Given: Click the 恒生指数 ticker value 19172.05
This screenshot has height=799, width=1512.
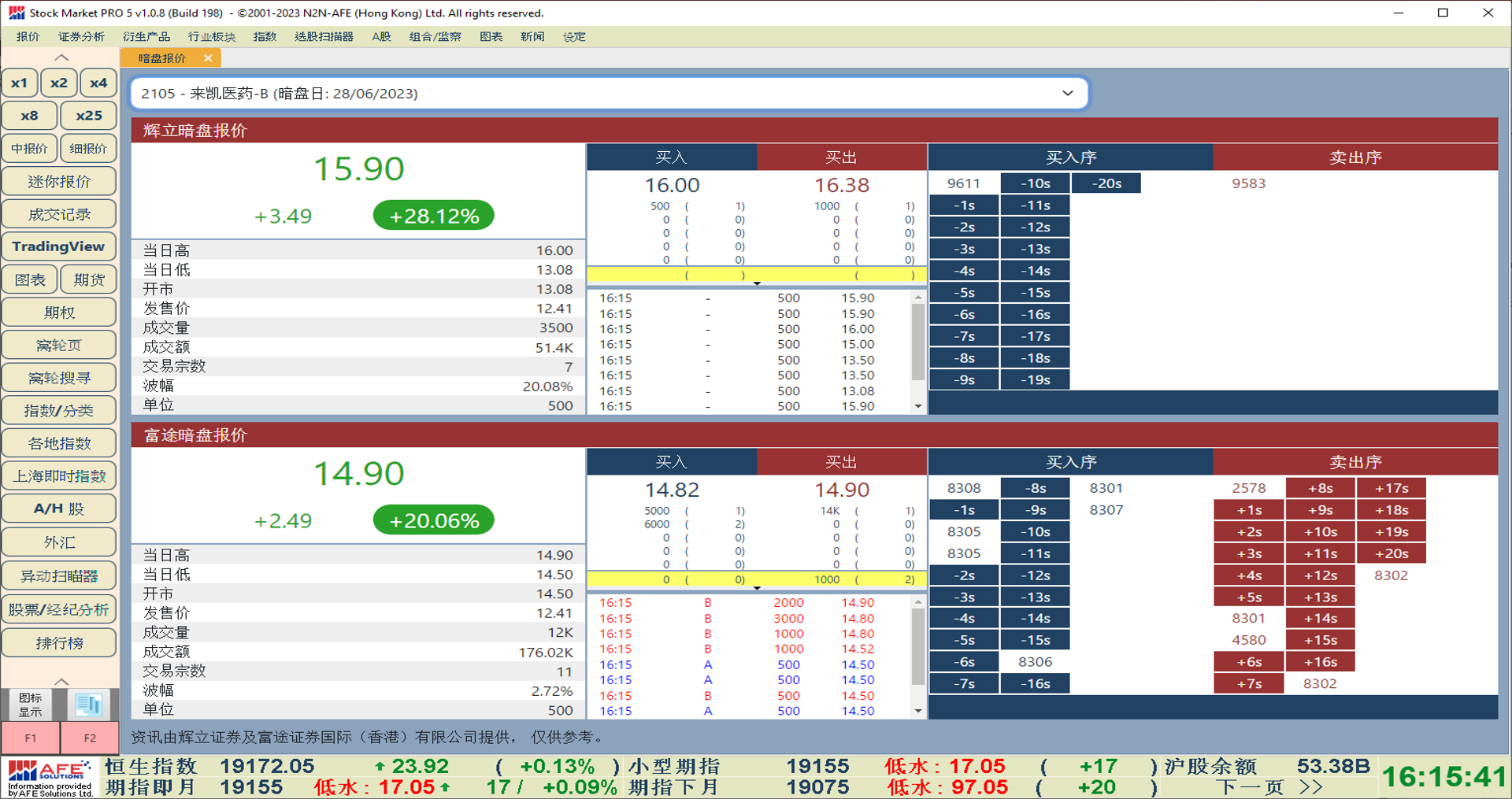Looking at the screenshot, I should point(266,766).
